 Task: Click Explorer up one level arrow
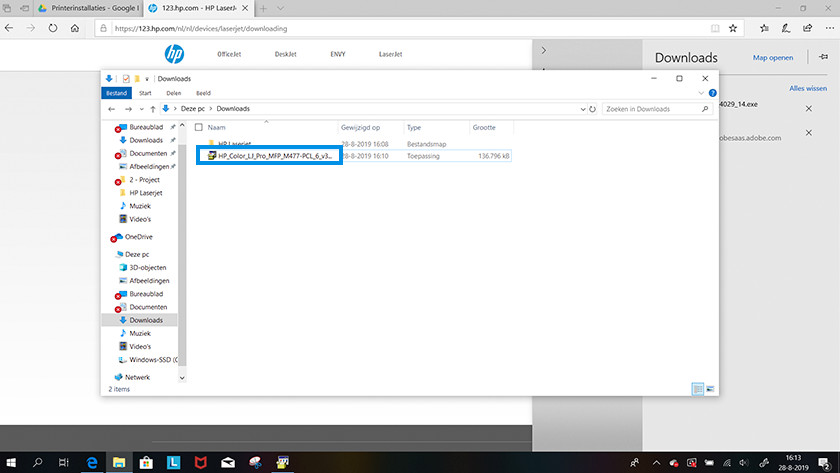pos(153,109)
